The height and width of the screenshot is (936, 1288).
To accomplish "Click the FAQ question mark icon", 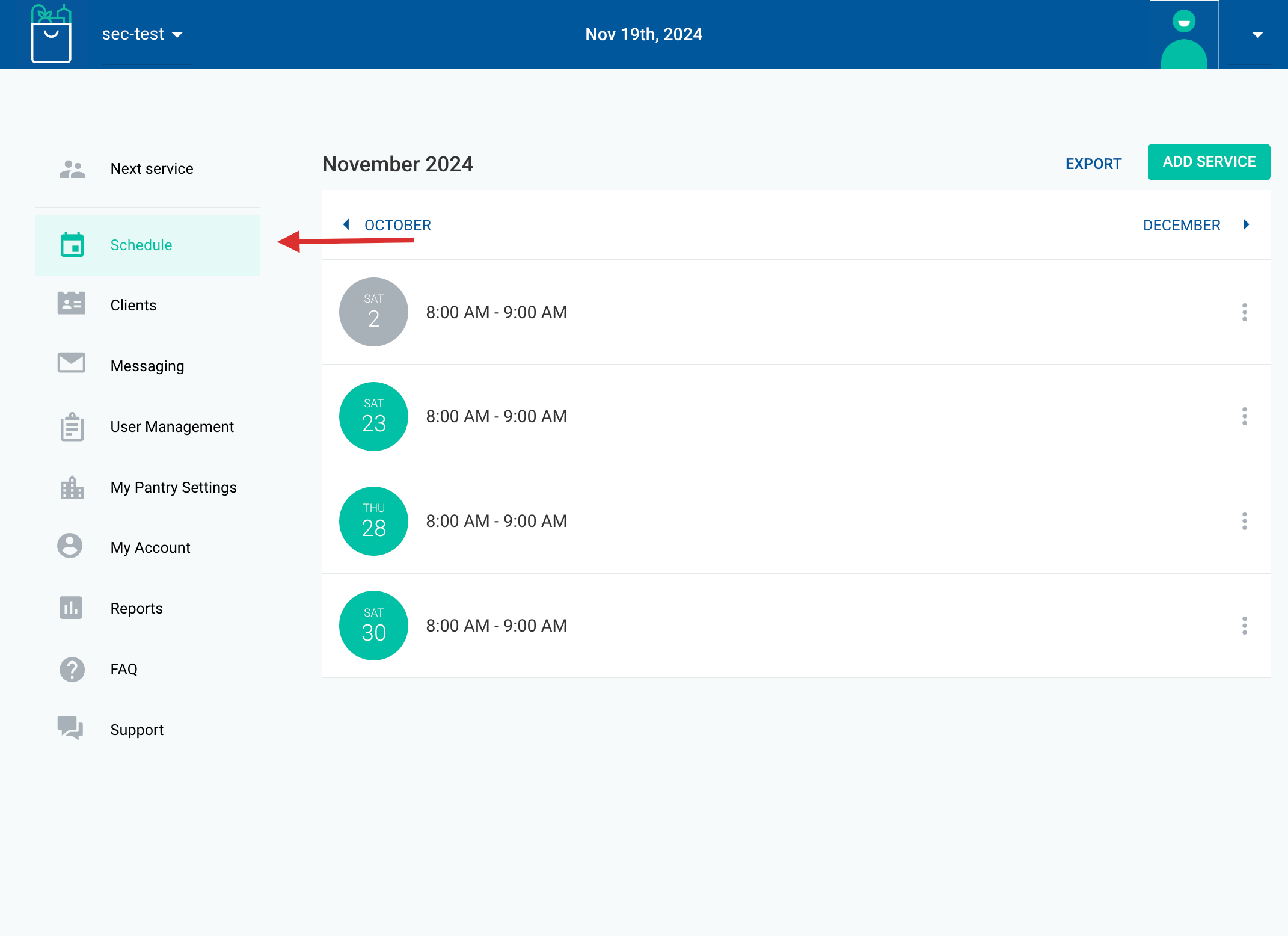I will coord(72,669).
